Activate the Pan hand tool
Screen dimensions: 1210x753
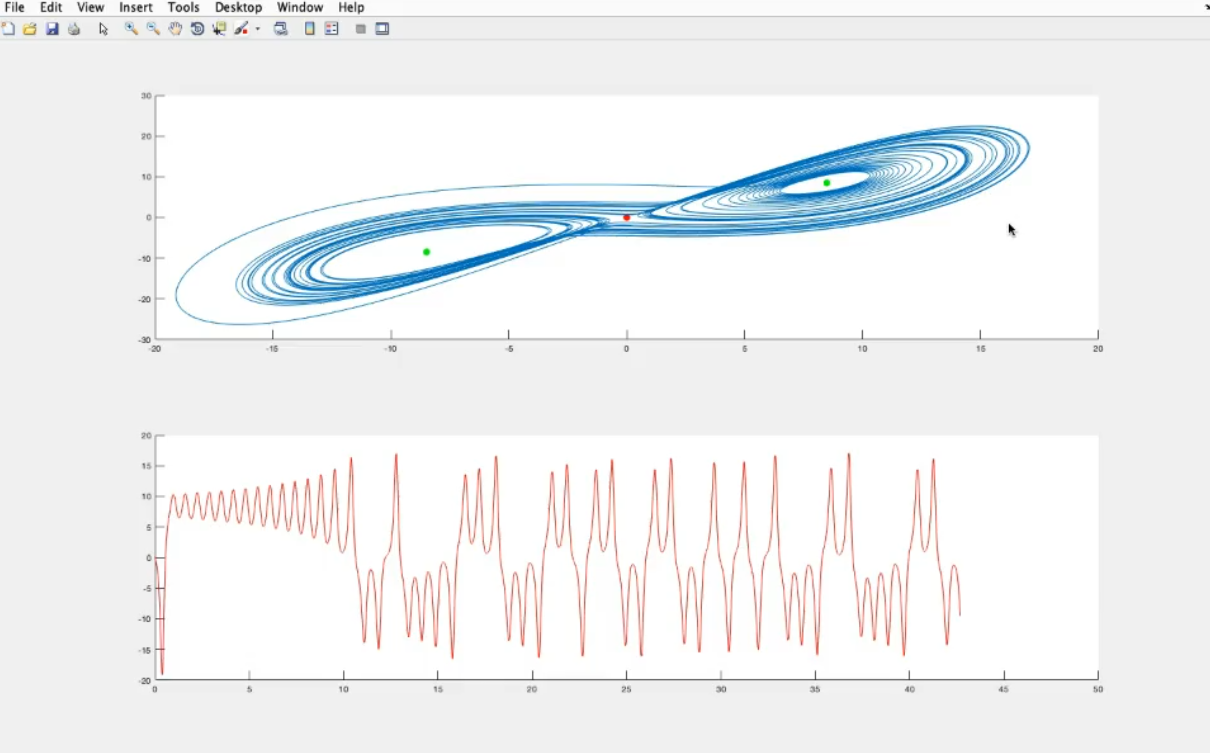coord(175,29)
